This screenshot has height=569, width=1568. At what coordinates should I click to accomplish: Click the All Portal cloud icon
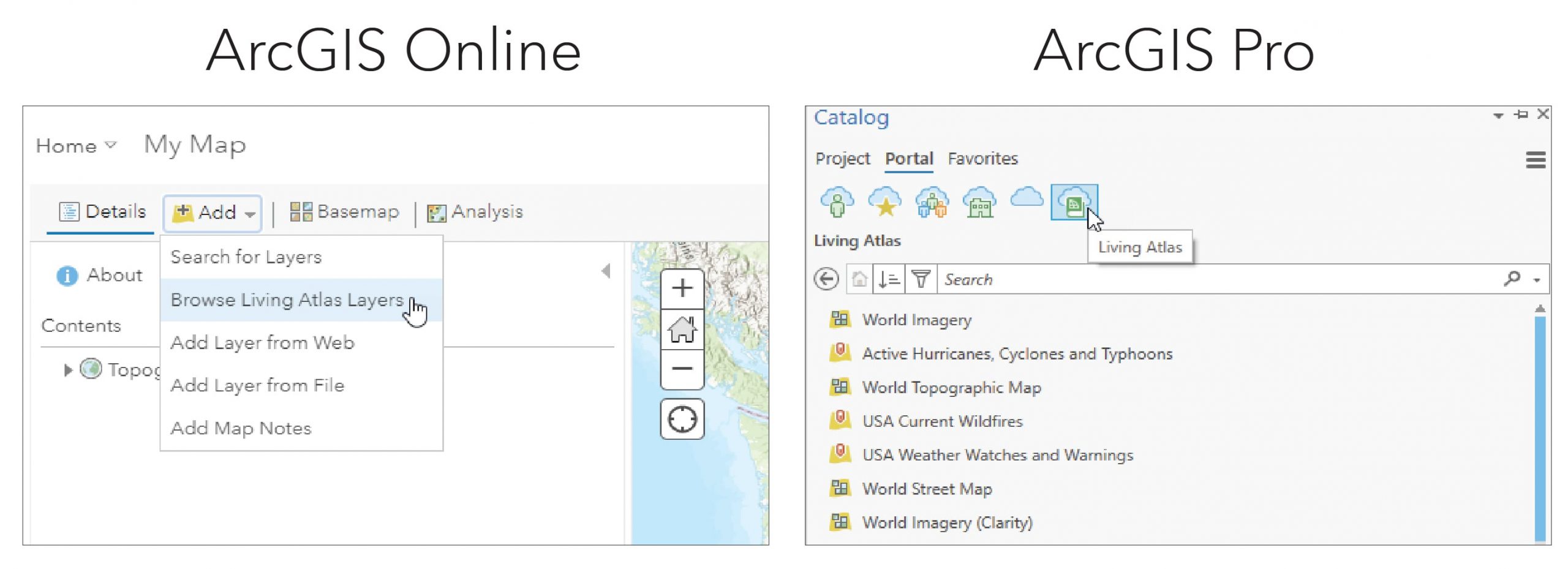coord(1027,198)
